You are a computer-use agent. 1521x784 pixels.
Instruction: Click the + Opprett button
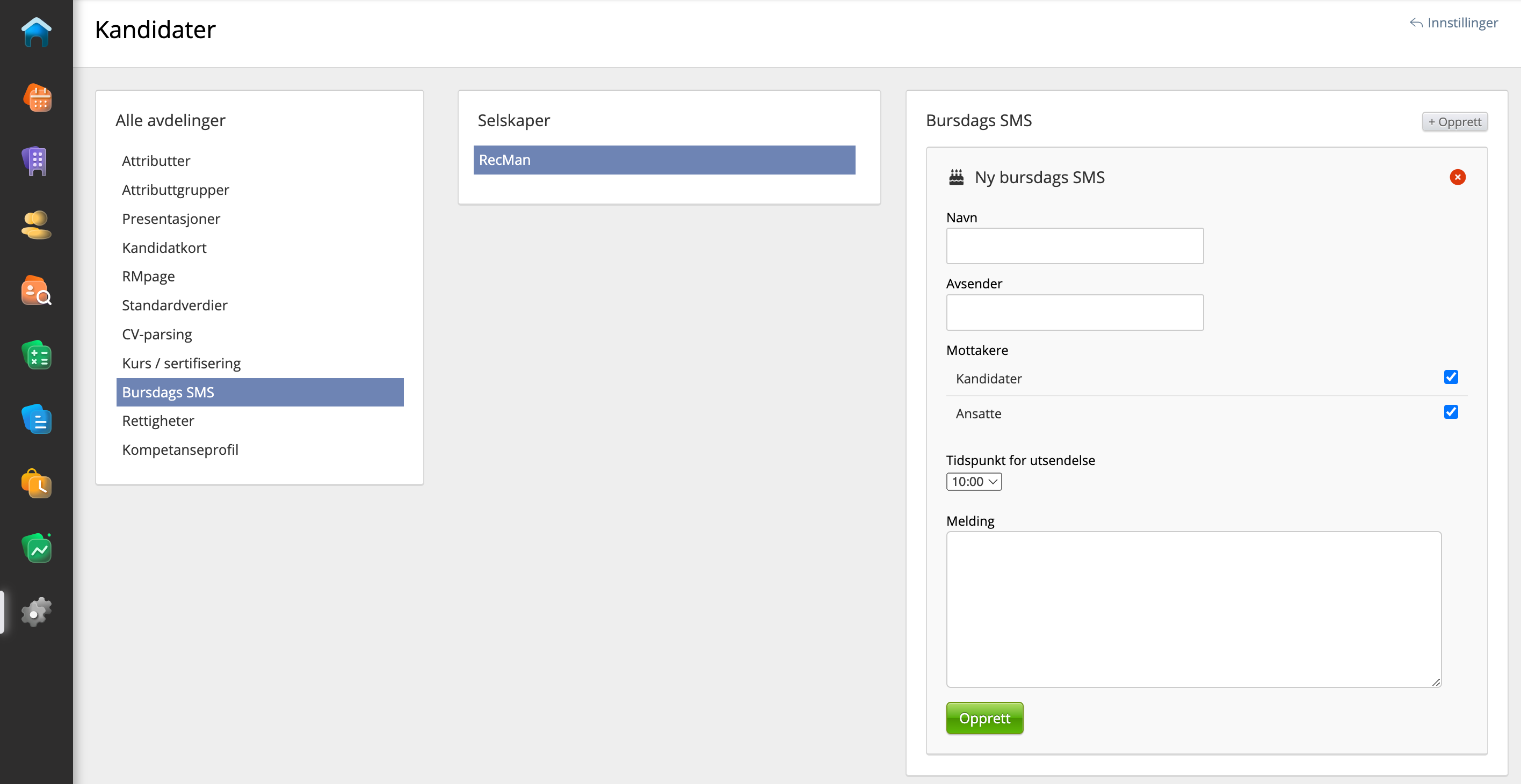[1454, 121]
